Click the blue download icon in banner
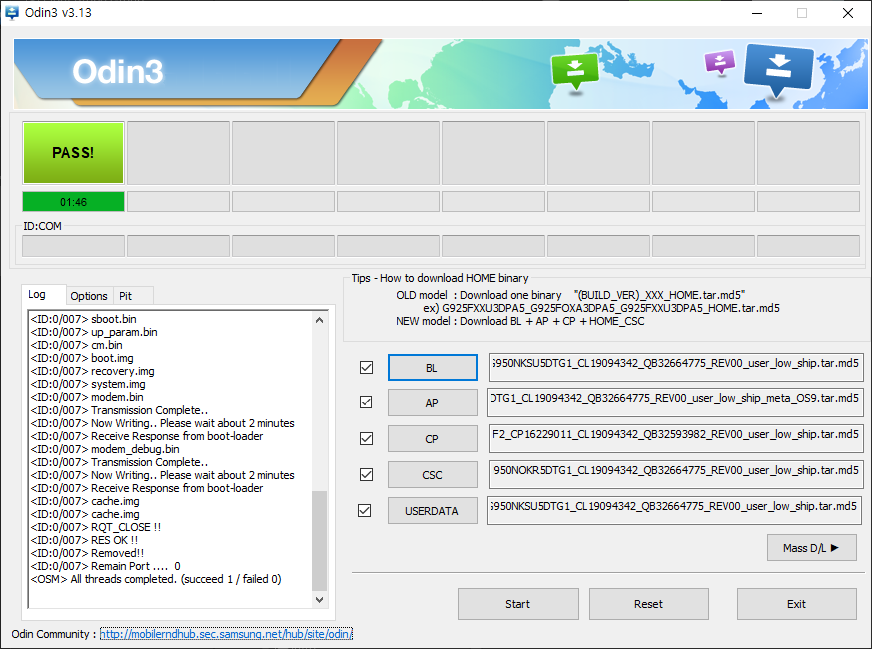 [779, 70]
